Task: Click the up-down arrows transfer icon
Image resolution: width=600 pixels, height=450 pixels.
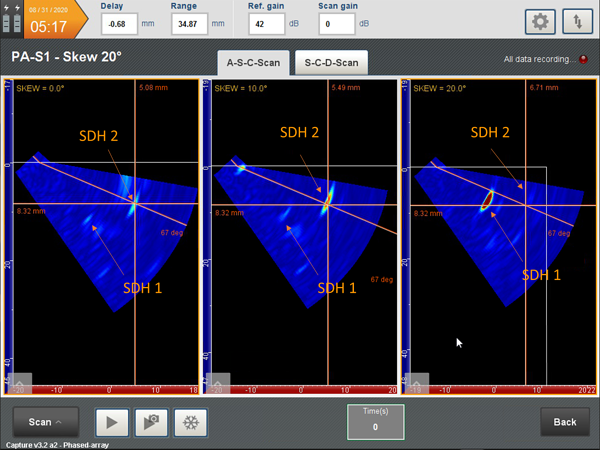Action: pos(577,22)
